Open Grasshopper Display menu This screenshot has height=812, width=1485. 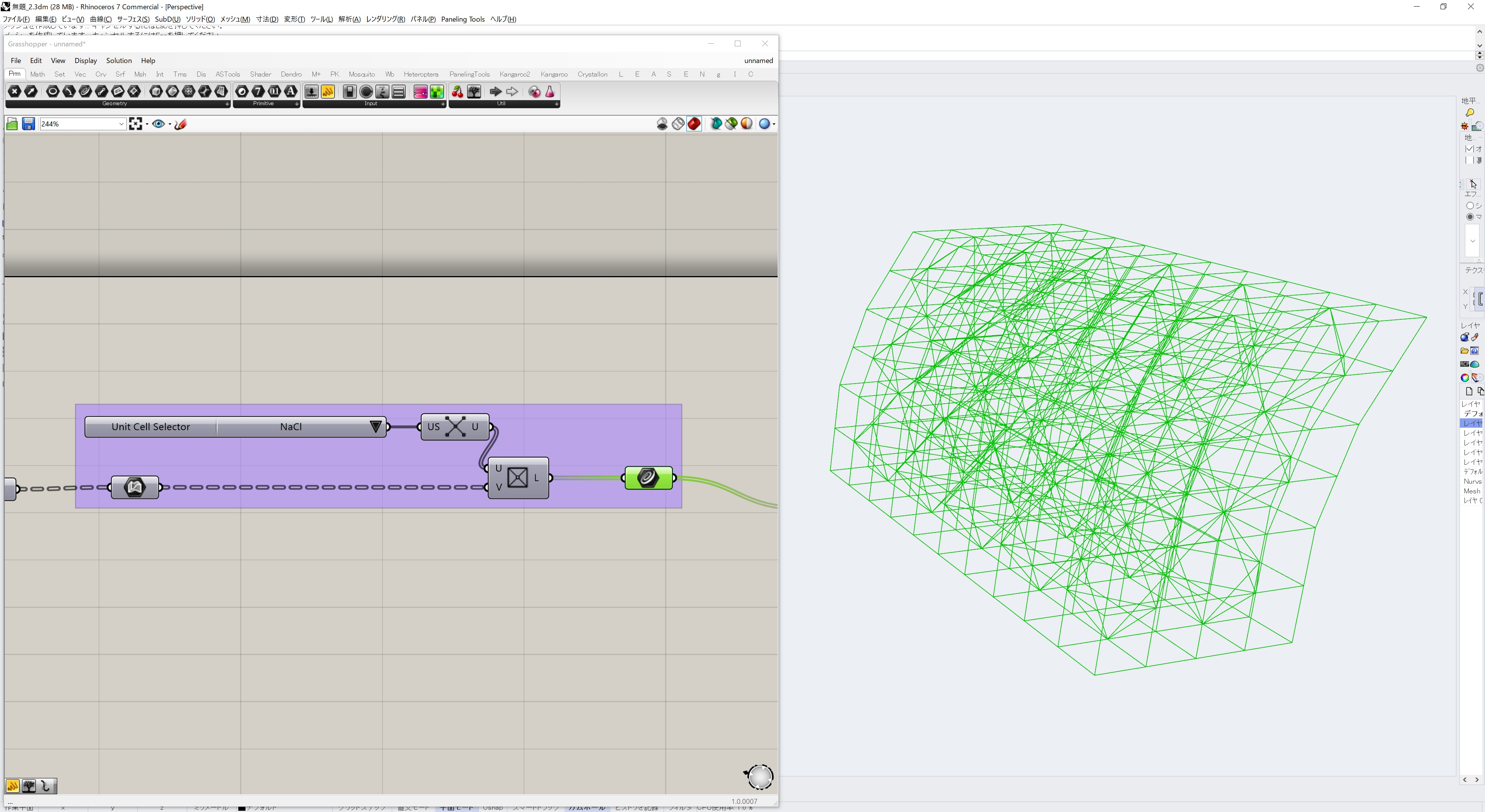pyautogui.click(x=85, y=60)
